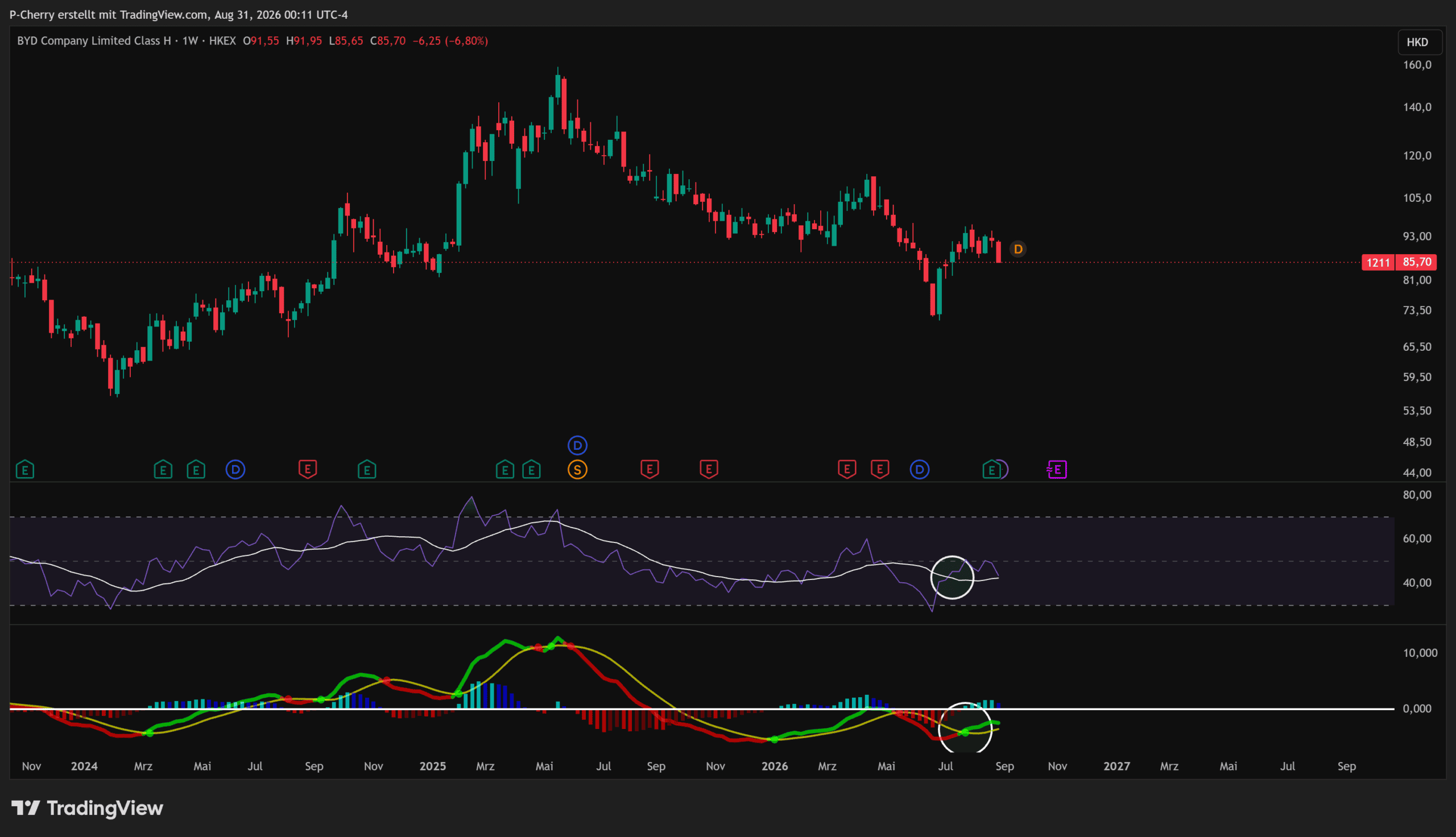Open the green earnings marker from late March 2024

[x=163, y=470]
